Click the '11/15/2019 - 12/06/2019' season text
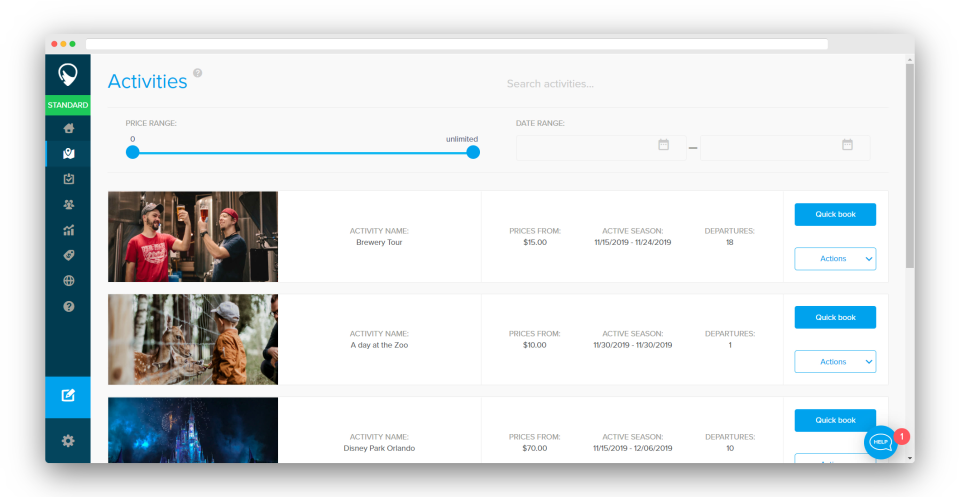 pos(632,448)
